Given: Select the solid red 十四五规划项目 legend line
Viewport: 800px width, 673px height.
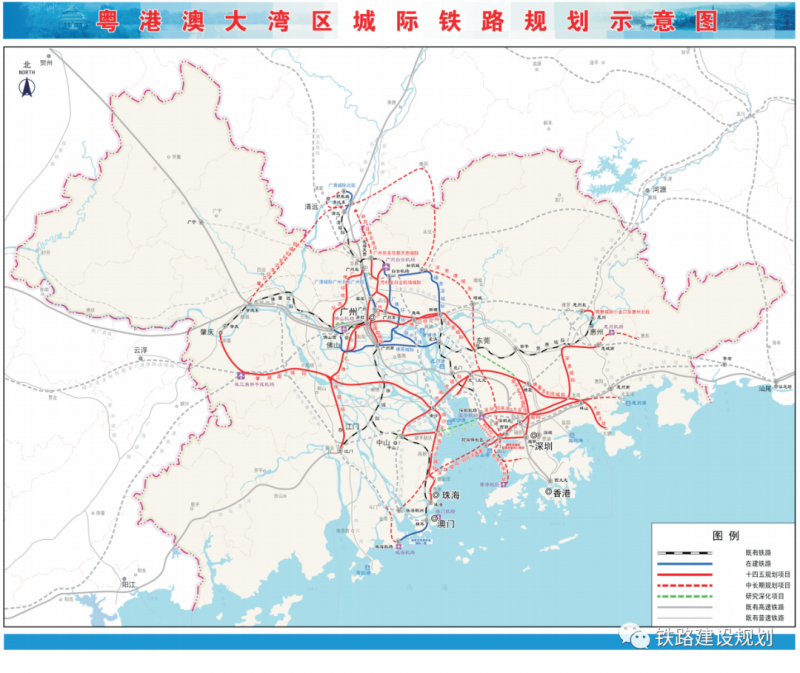Looking at the screenshot, I should (x=683, y=574).
